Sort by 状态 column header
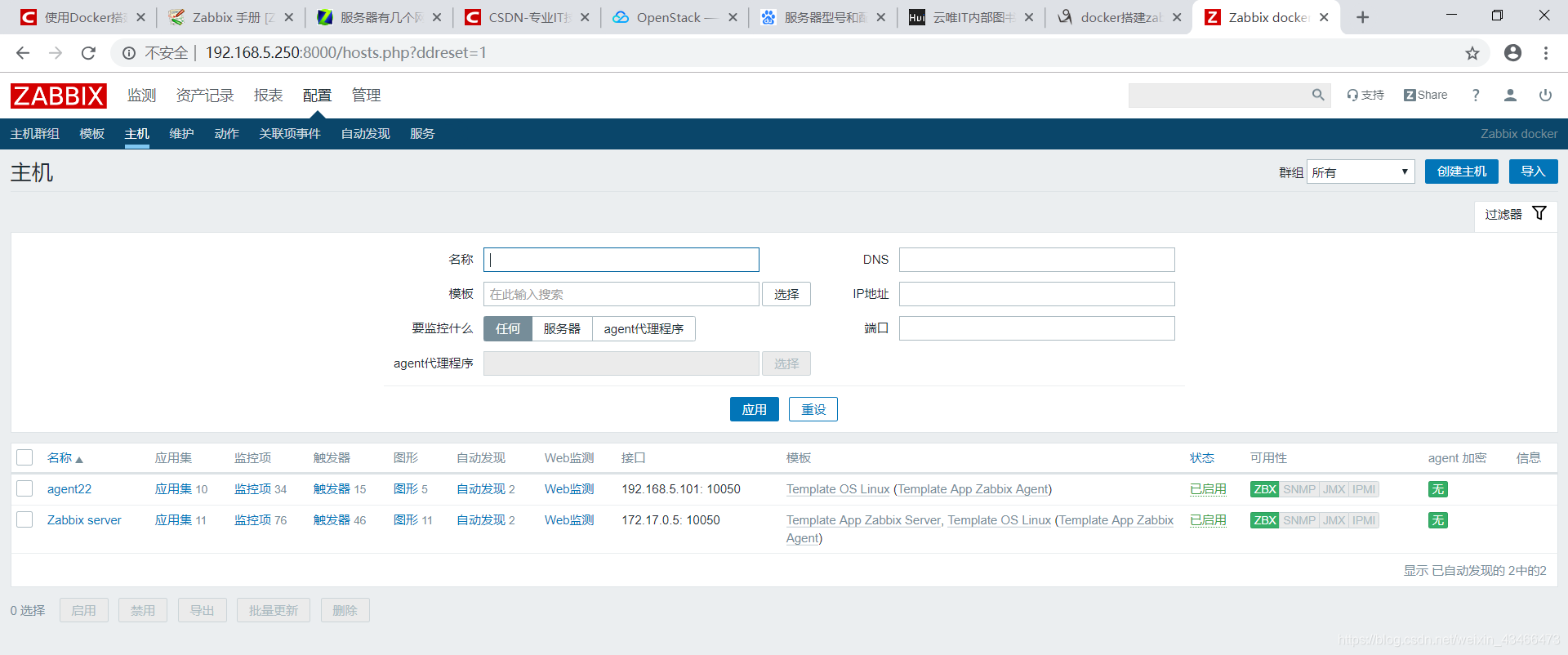Screen dimensions: 1568x655 click(1202, 458)
